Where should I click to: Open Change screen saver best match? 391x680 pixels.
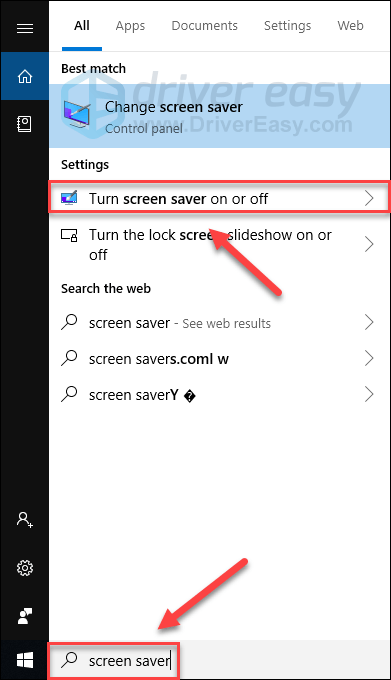tap(219, 116)
